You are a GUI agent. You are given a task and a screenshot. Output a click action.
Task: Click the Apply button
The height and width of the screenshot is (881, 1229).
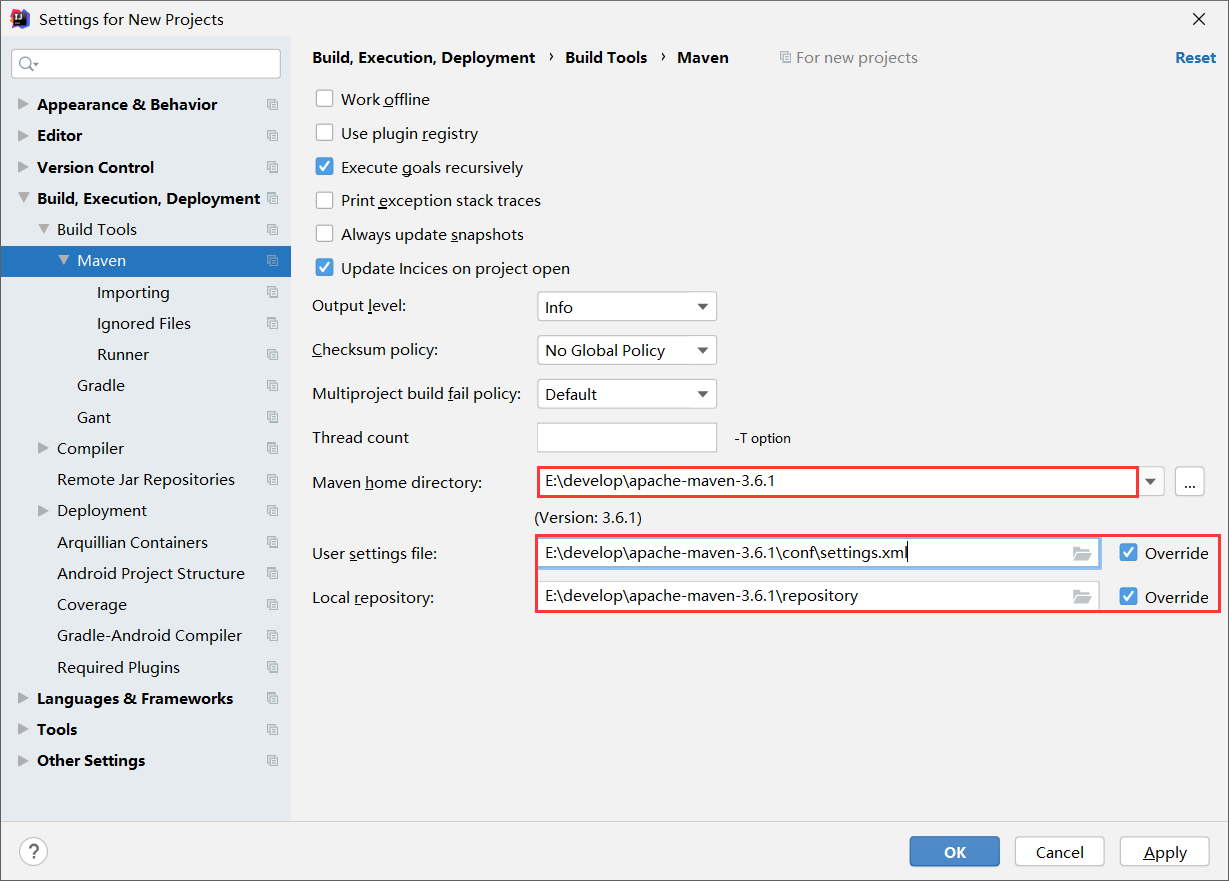[1165, 852]
